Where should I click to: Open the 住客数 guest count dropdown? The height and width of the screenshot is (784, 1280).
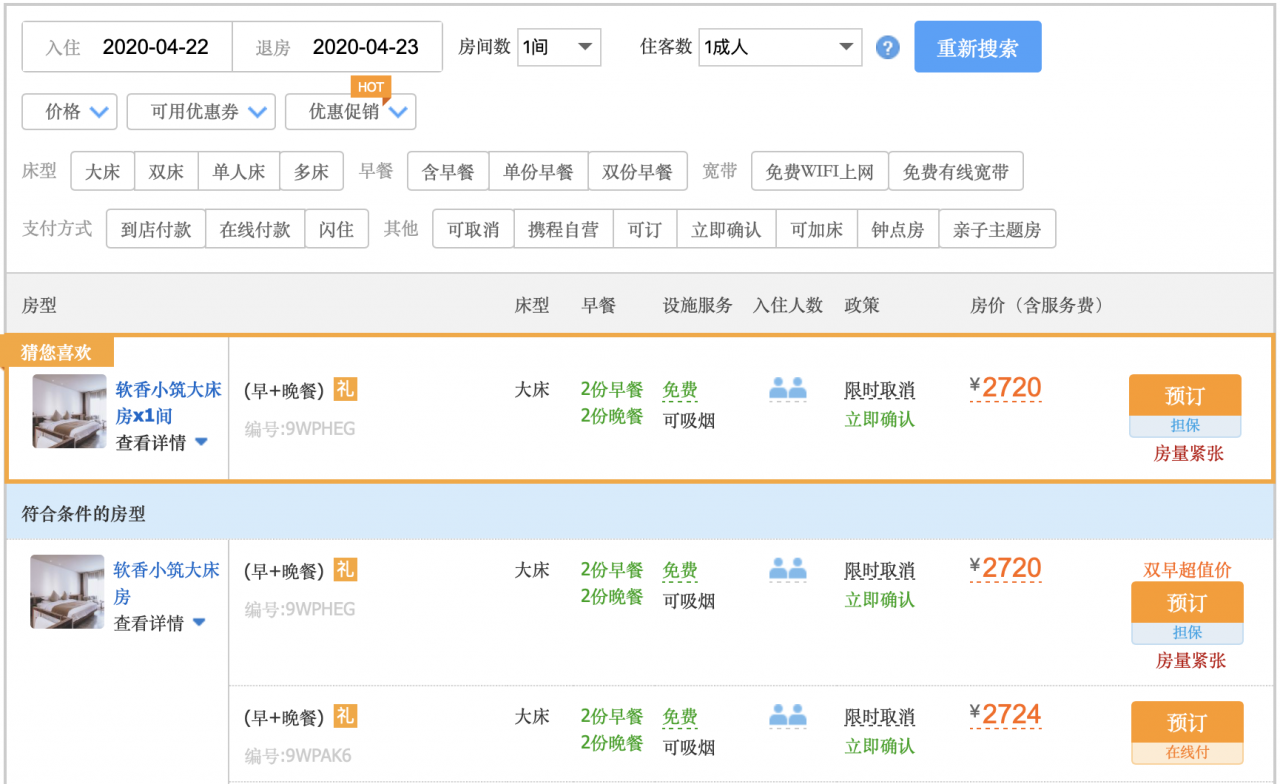780,47
